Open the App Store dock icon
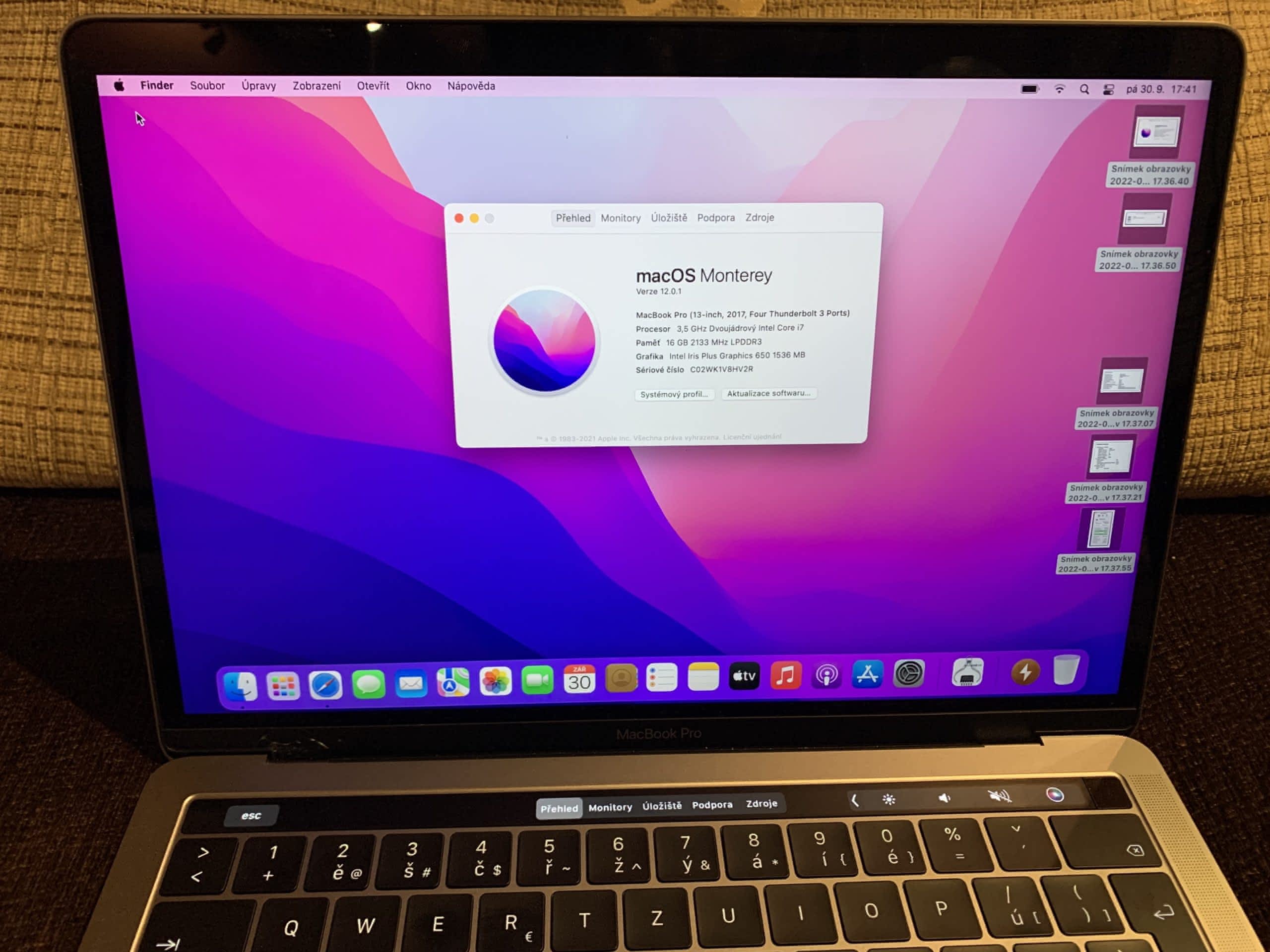 [x=867, y=674]
